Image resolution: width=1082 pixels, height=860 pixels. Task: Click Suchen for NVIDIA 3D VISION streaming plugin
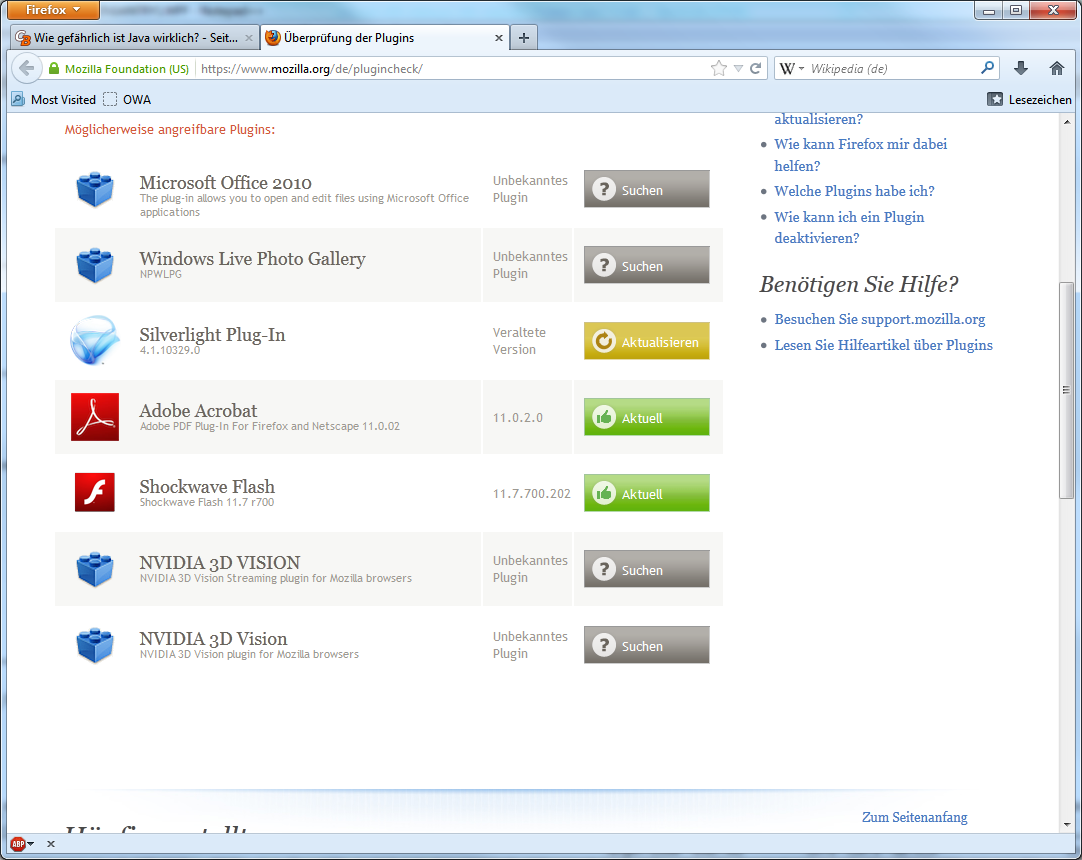(647, 569)
